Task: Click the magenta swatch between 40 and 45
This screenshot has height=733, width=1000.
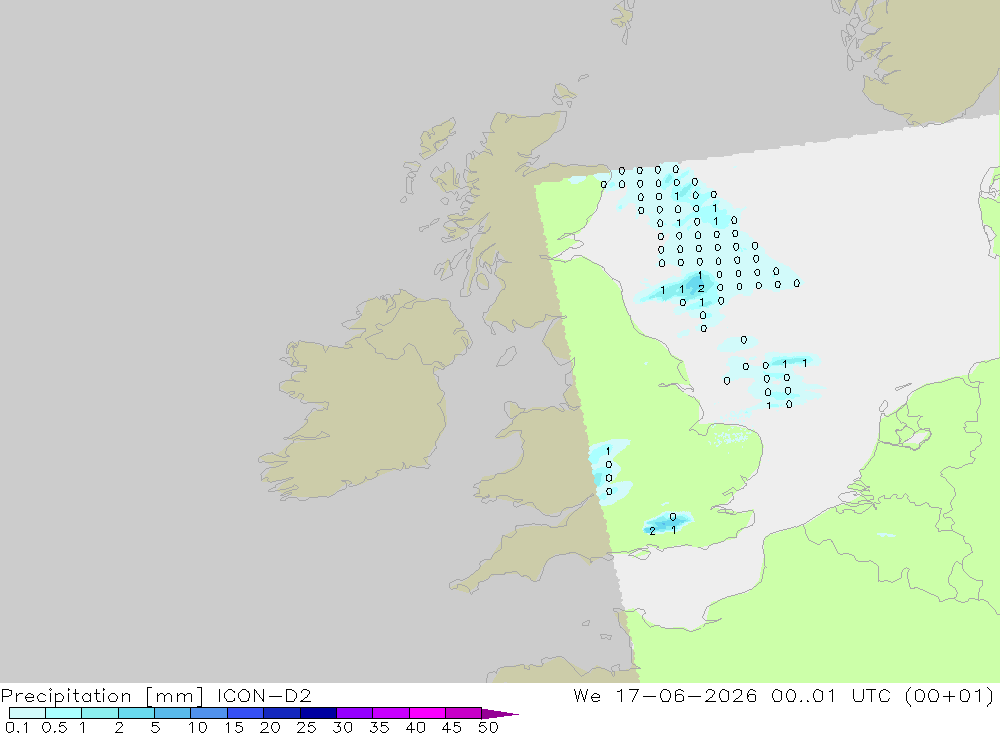Action: [427, 713]
